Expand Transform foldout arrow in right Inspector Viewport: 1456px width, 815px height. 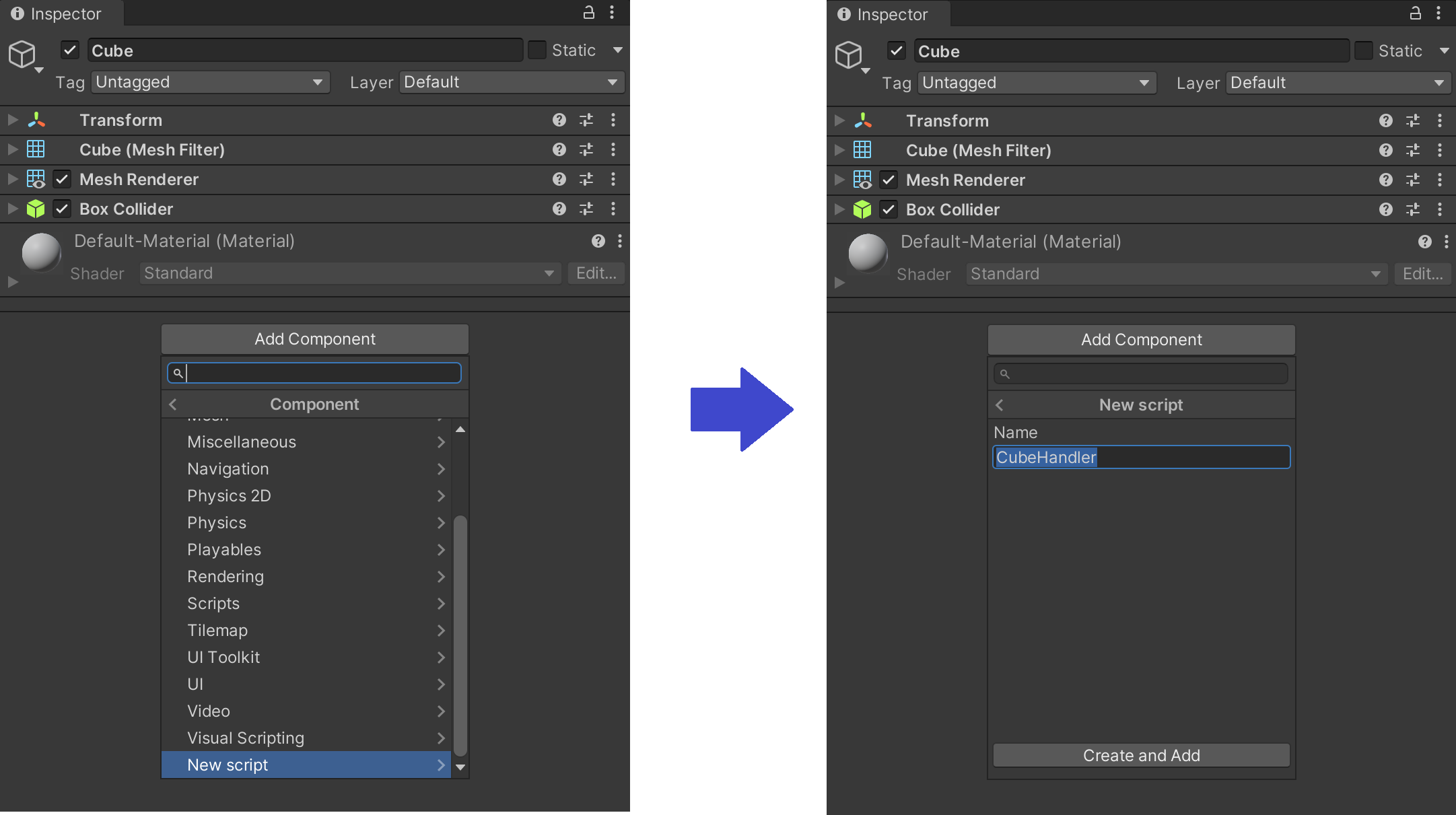[x=839, y=120]
